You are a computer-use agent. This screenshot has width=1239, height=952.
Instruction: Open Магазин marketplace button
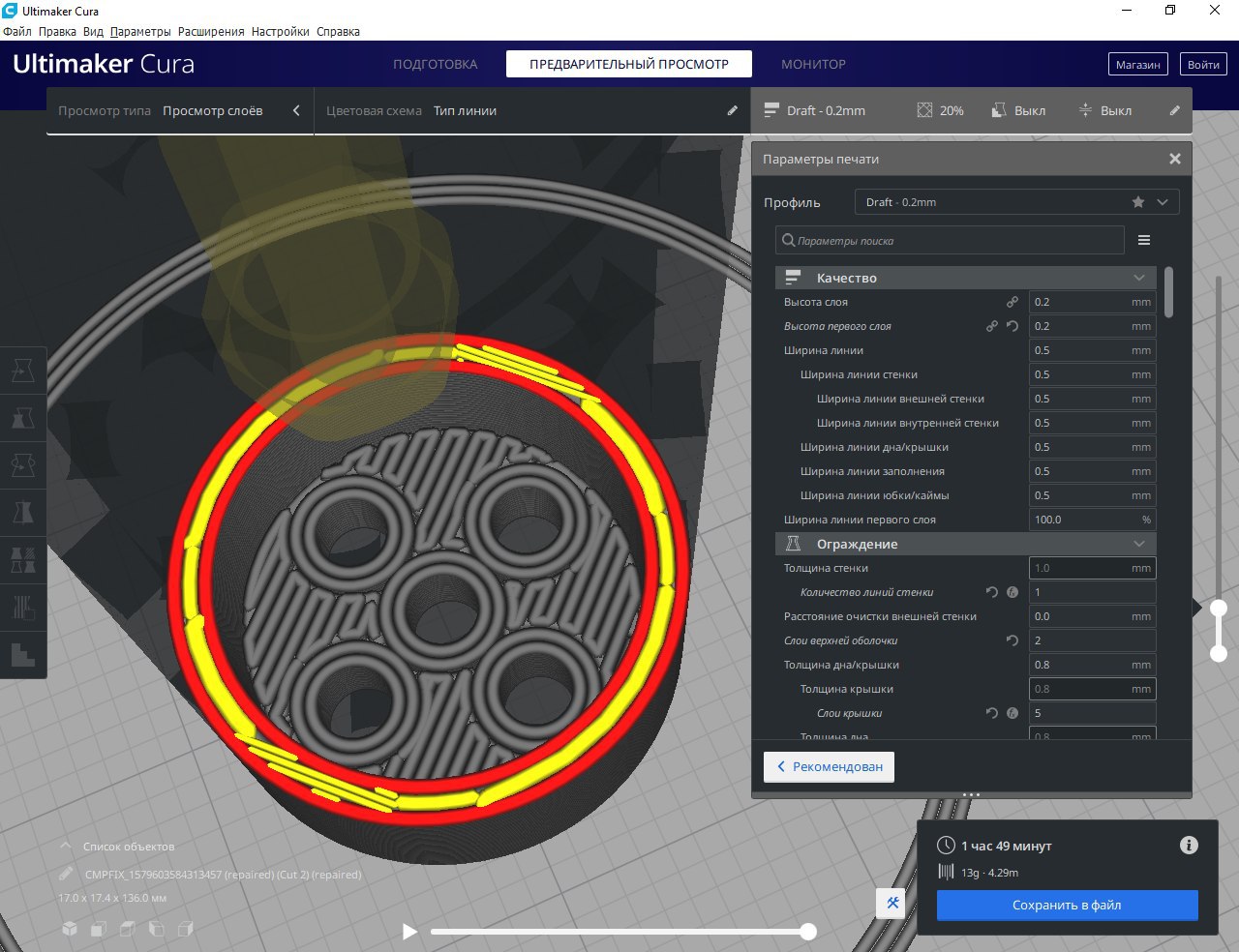(x=1137, y=65)
